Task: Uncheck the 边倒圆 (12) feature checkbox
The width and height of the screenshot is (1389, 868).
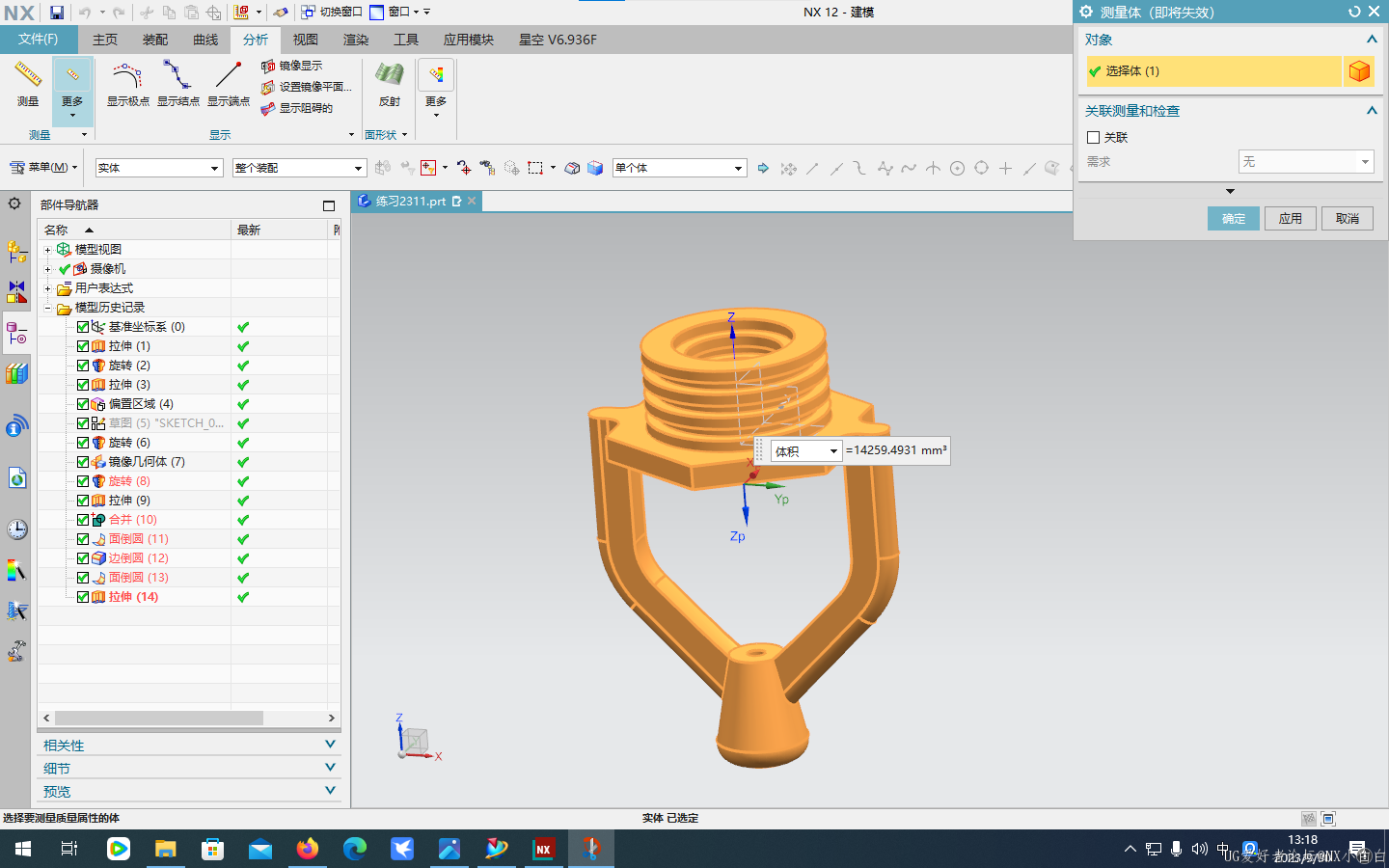Action: [x=83, y=558]
